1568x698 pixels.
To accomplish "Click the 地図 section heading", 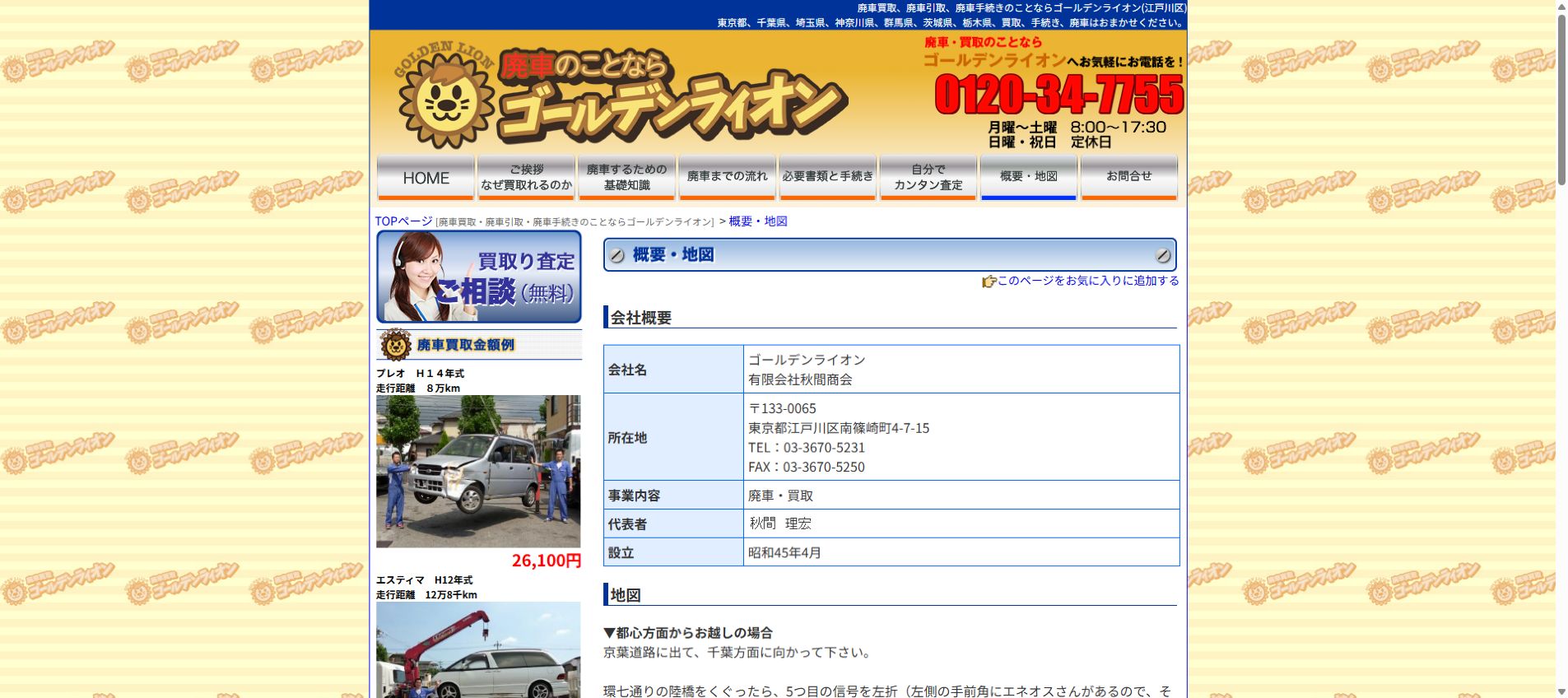I will [626, 595].
